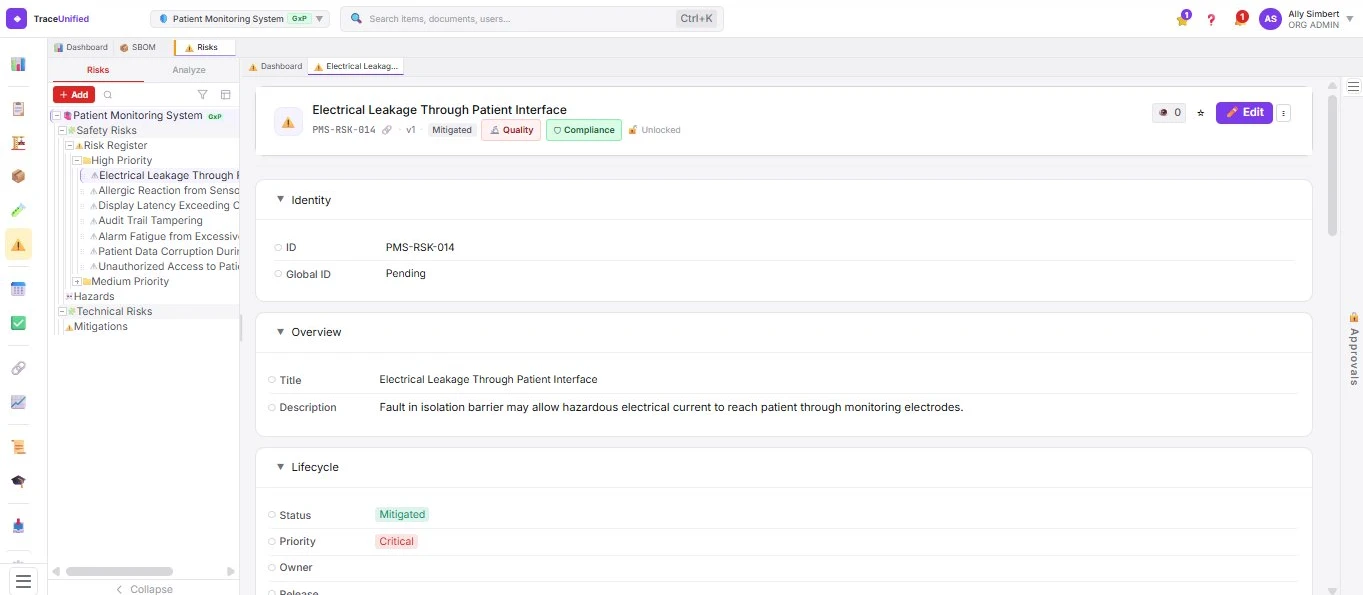Switch to the Dashboard top tab
The width and height of the screenshot is (1363, 595).
coord(81,47)
